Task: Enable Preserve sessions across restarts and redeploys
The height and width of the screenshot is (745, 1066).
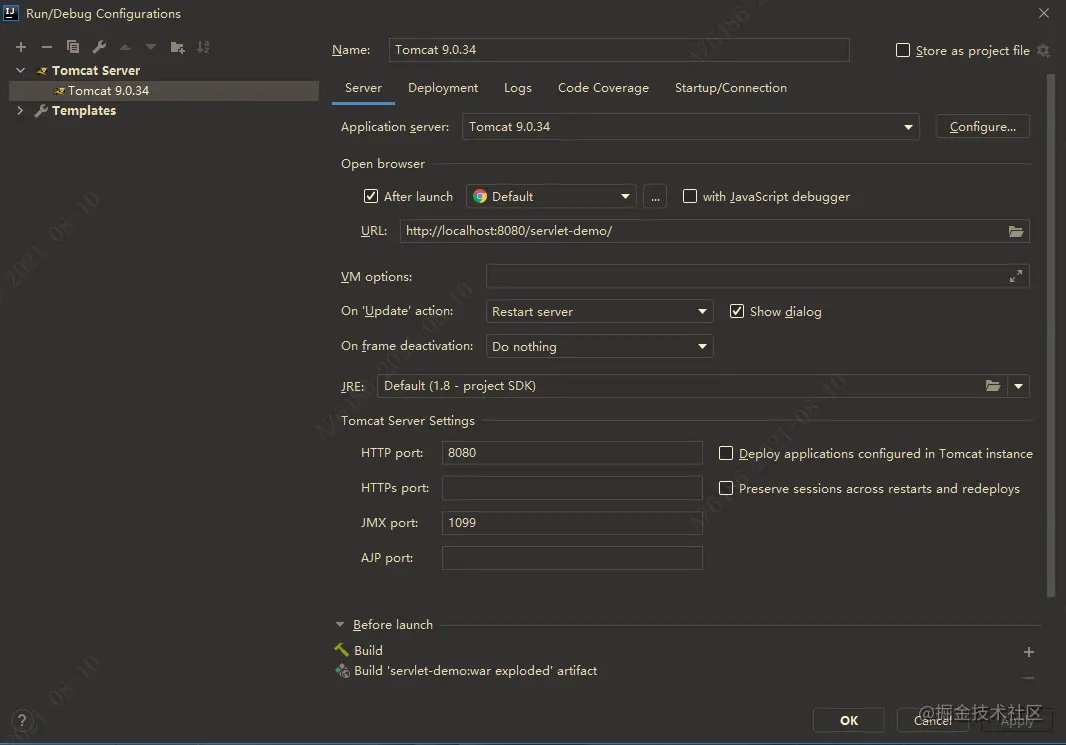Action: pyautogui.click(x=726, y=489)
